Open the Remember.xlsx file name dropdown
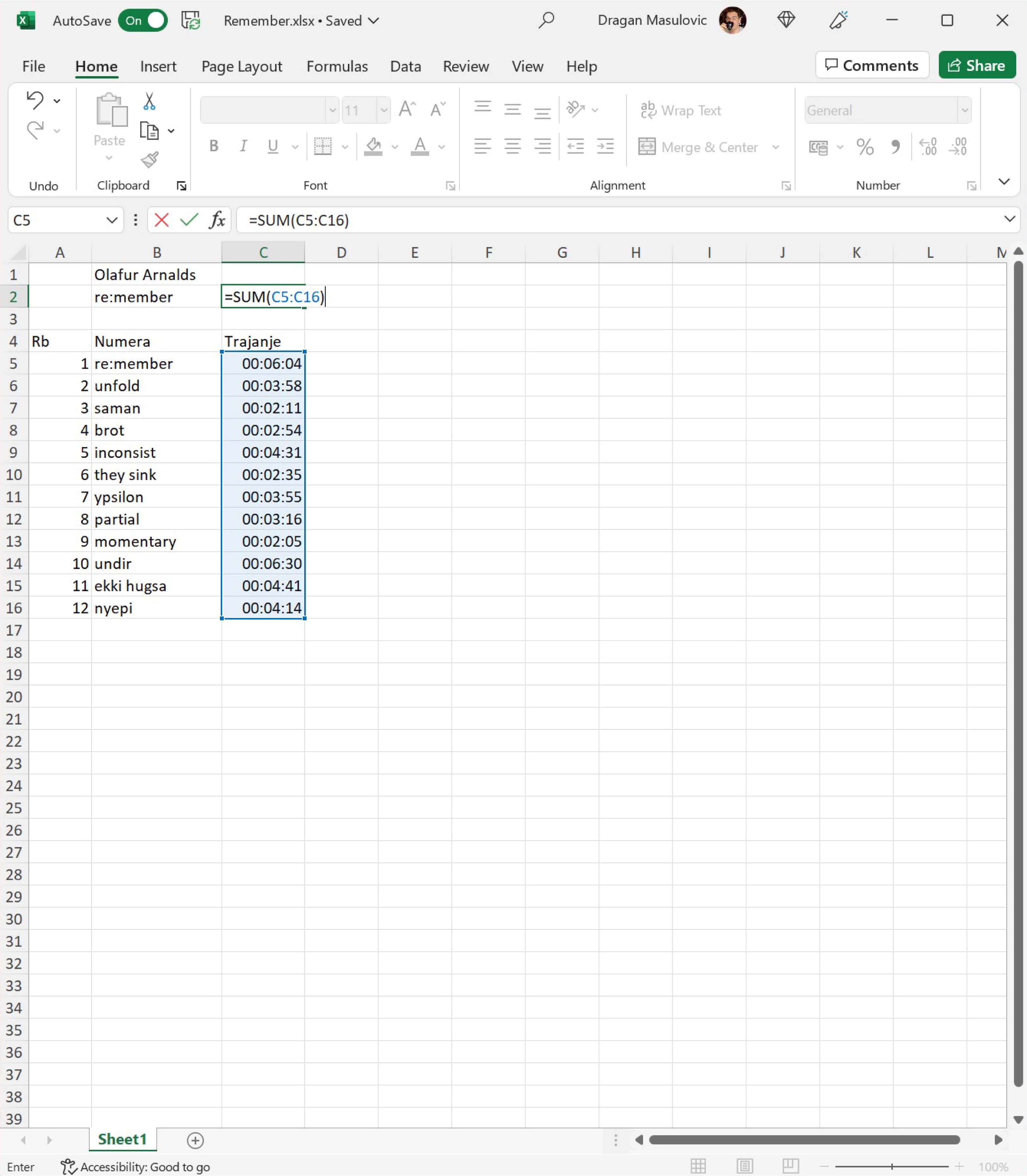Screen dimensions: 1027x1176 click(374, 21)
